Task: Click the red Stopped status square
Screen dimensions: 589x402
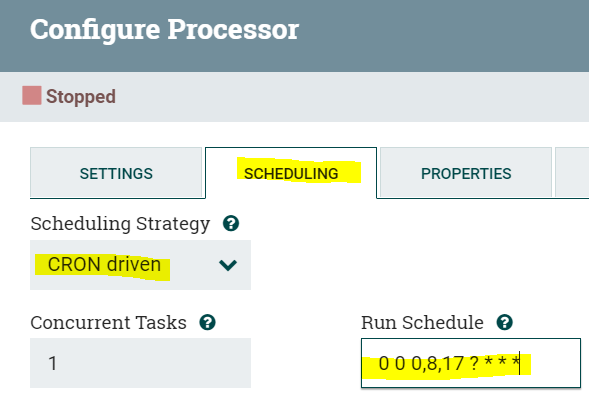Action: click(32, 95)
